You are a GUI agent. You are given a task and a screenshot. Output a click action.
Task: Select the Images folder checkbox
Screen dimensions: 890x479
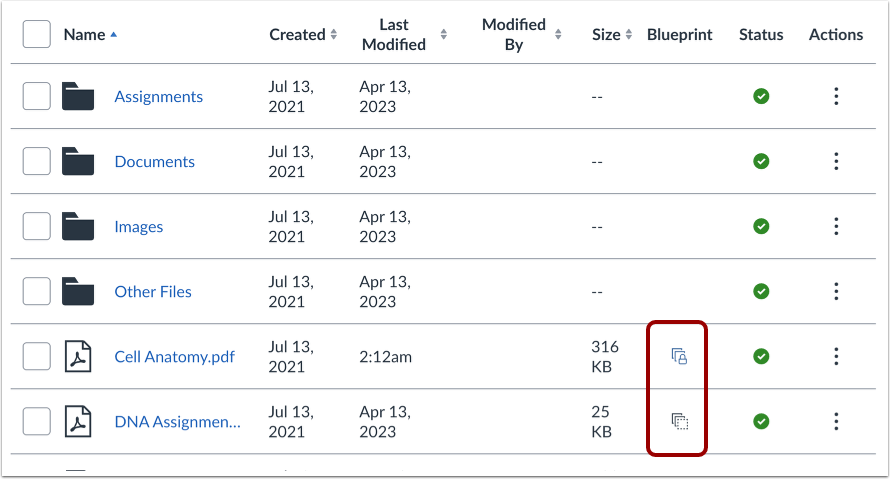37,226
